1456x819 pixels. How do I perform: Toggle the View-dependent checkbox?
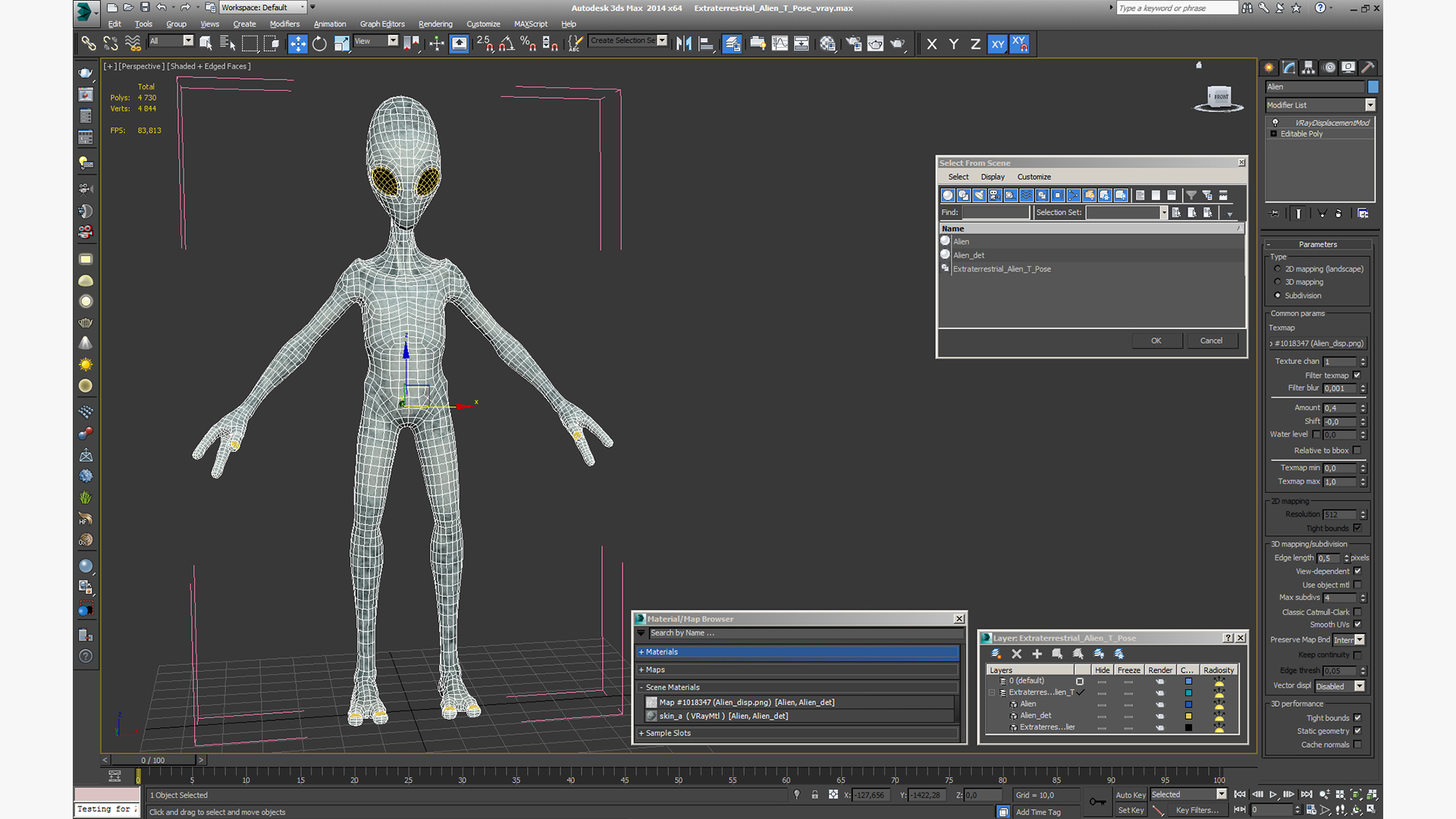coord(1357,572)
